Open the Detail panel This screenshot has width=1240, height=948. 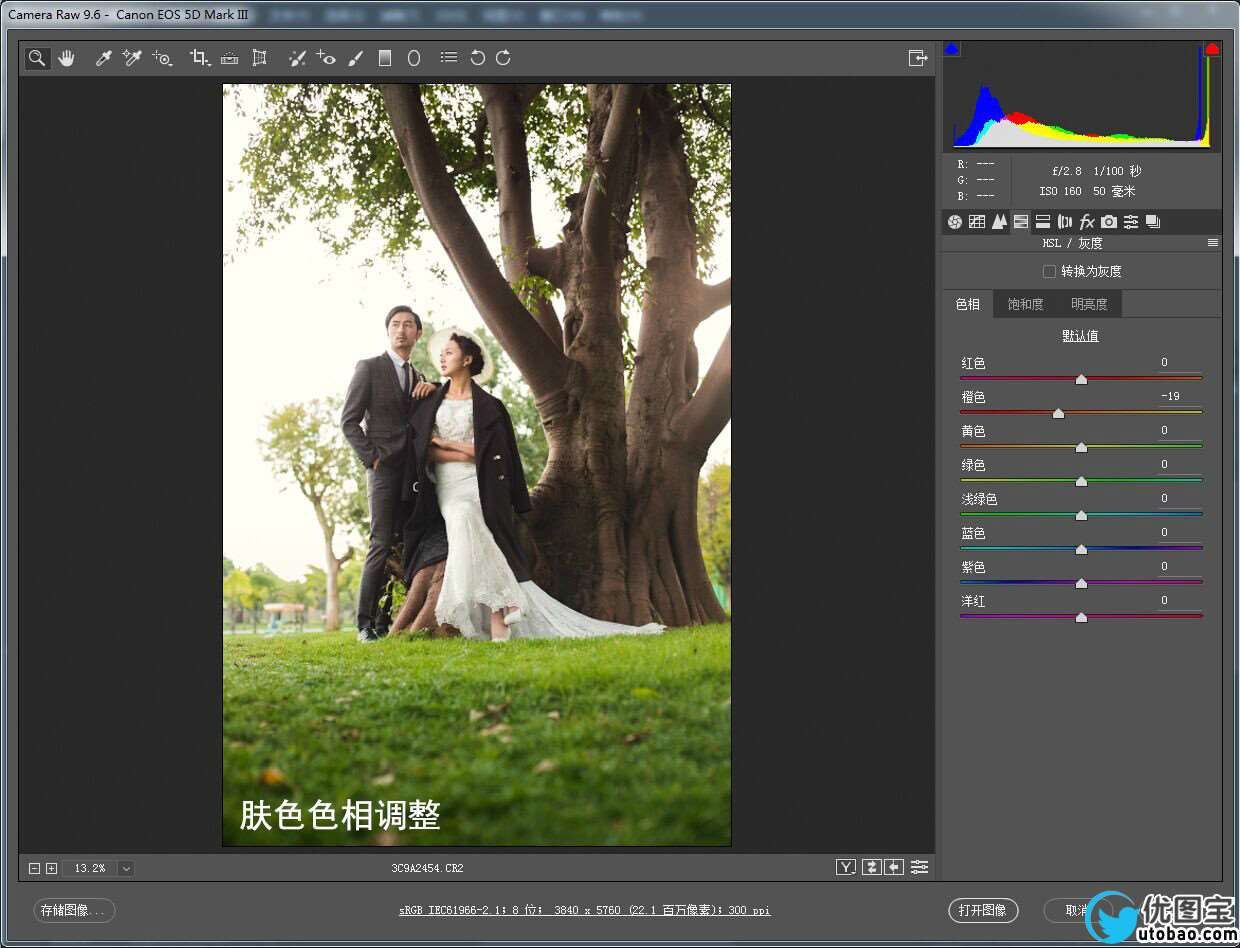(x=999, y=222)
